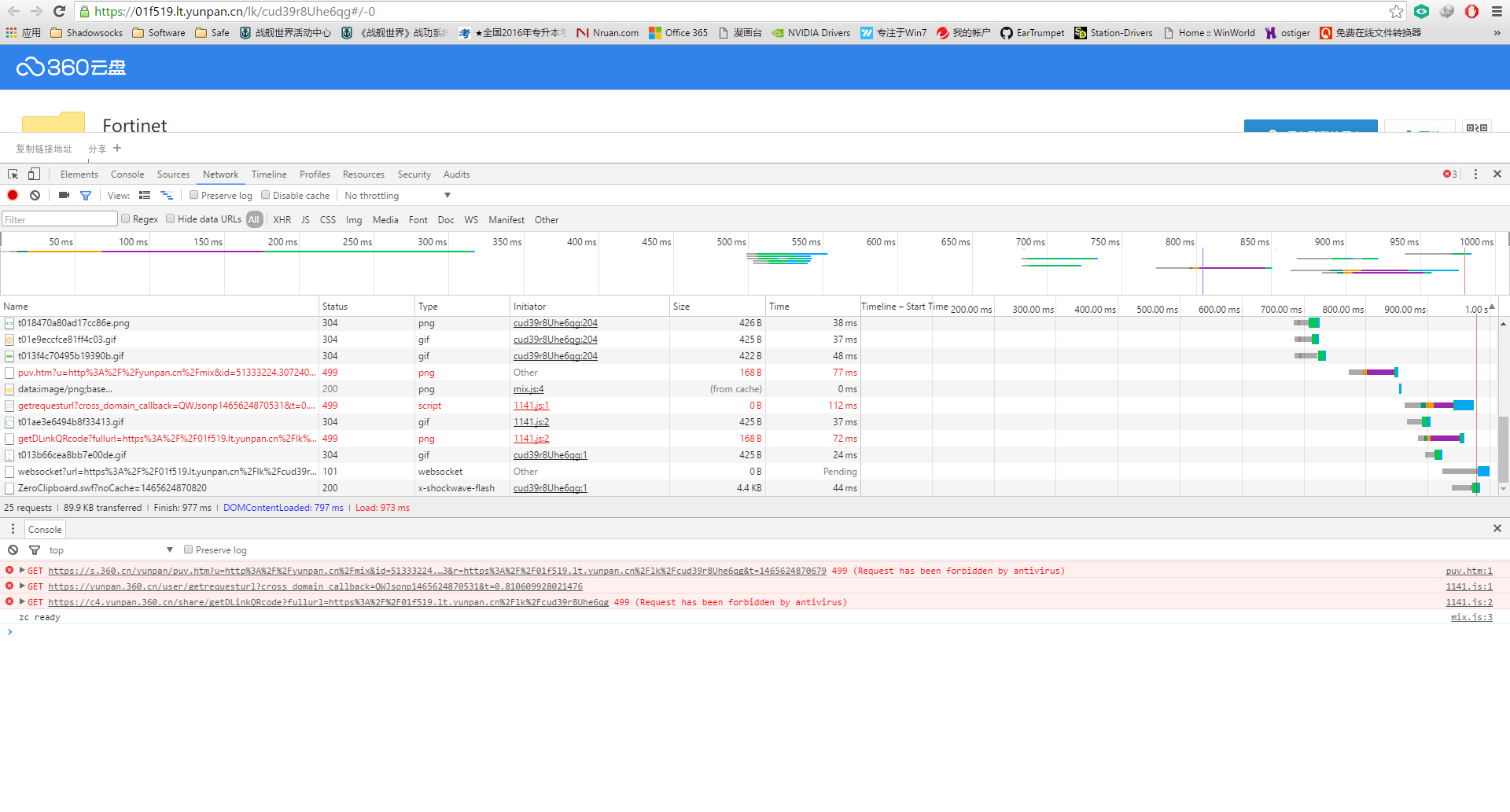1510x812 pixels.
Task: Enable Preserve log in Network toolbar
Action: coord(193,195)
